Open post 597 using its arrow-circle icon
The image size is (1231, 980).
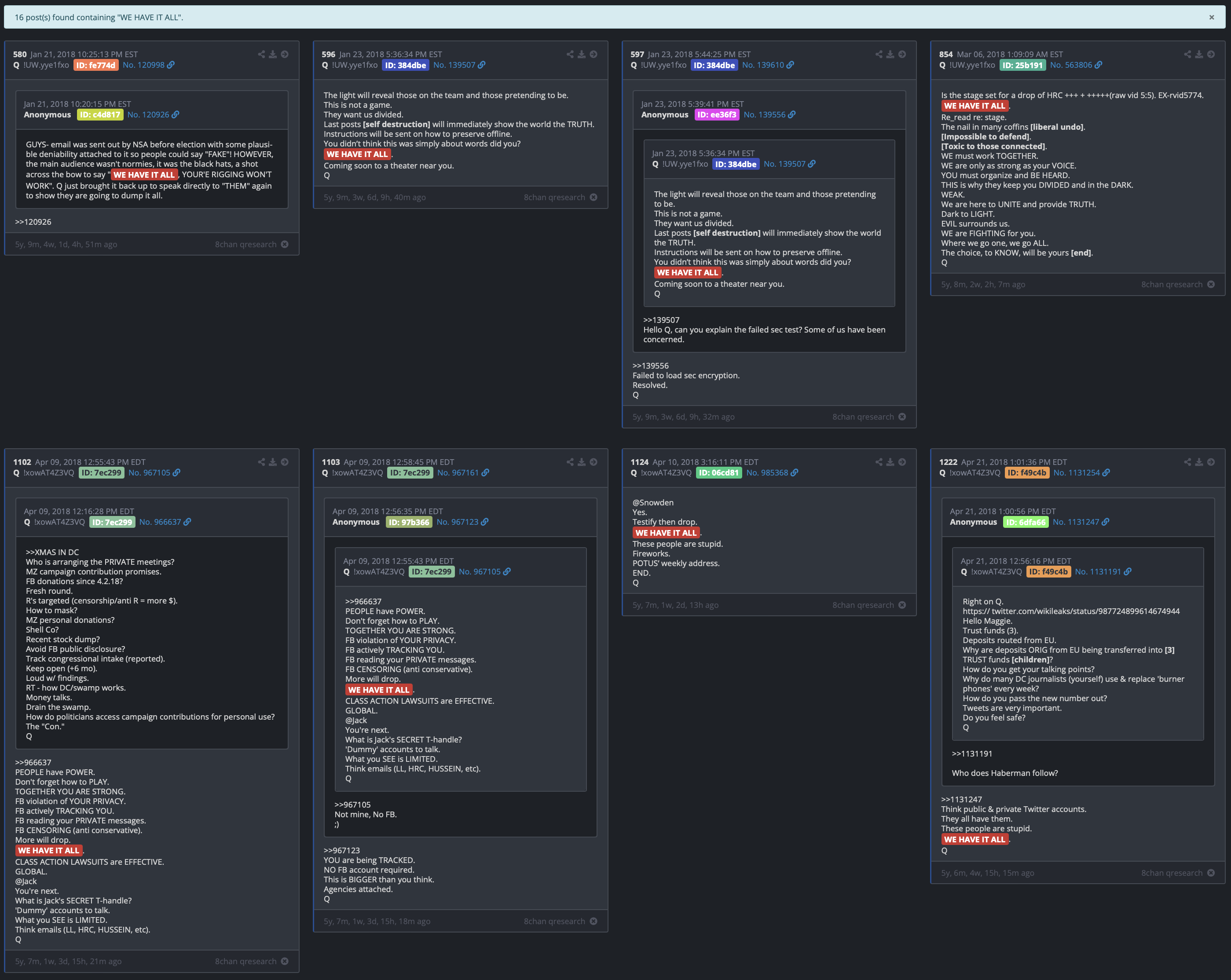click(902, 54)
